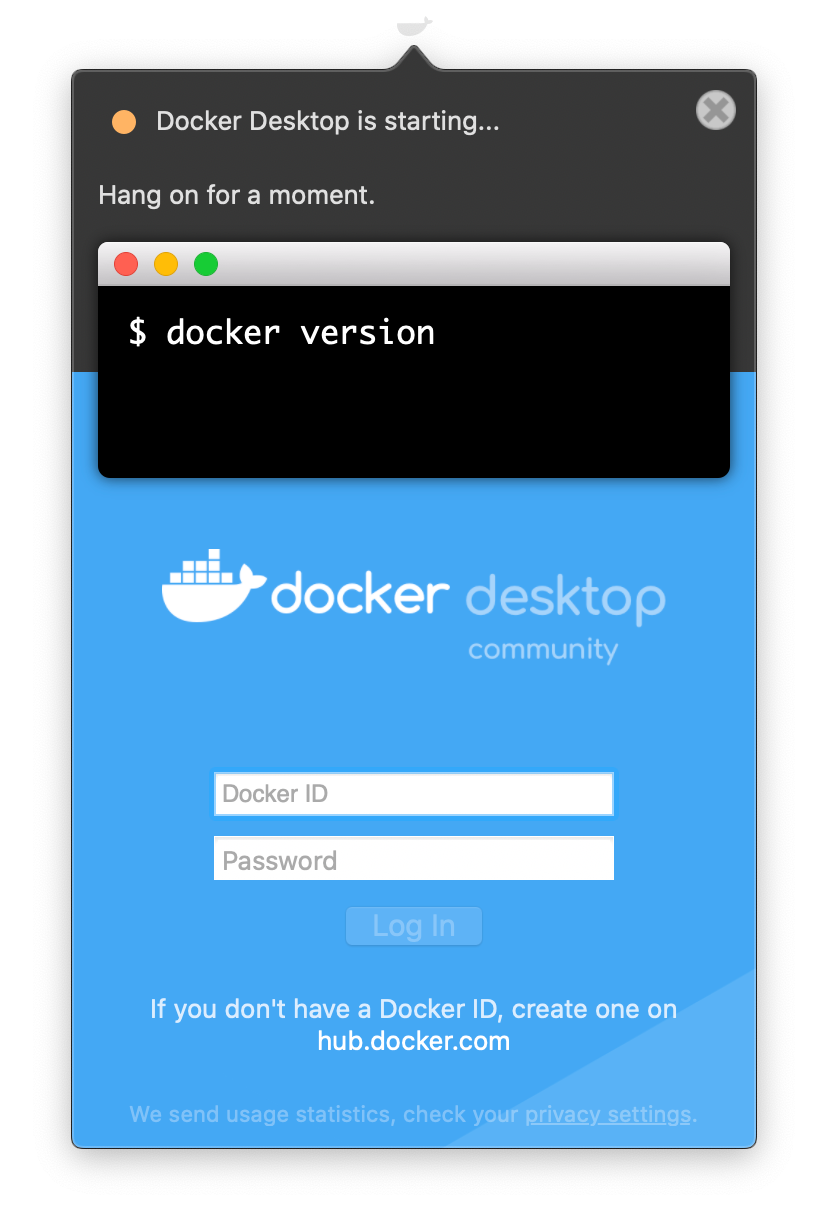The image size is (828, 1228).
Task: Click the hub.docker.com text
Action: (413, 1041)
